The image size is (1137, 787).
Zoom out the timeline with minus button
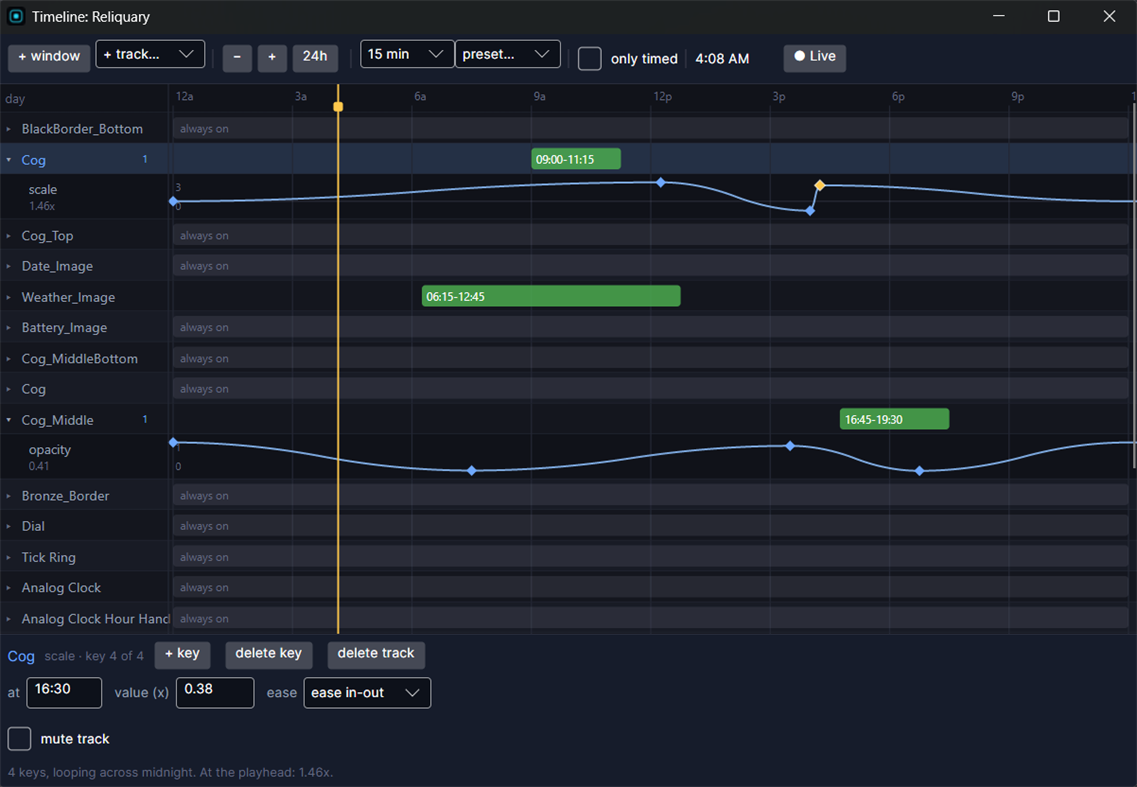pyautogui.click(x=237, y=57)
